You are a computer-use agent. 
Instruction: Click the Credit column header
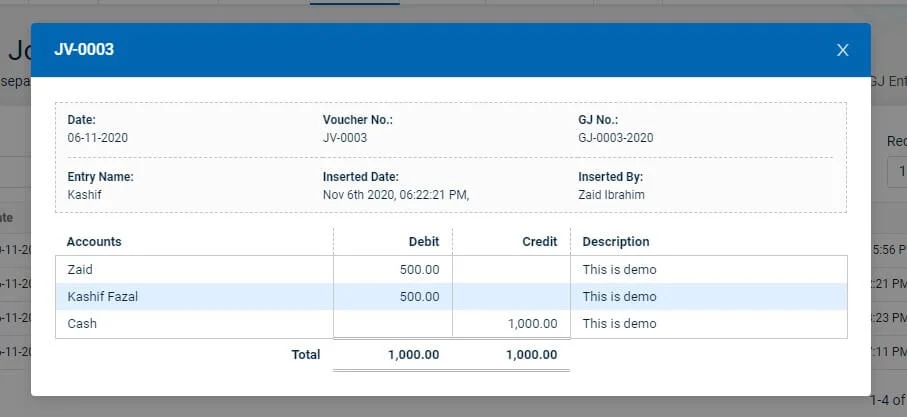point(539,242)
